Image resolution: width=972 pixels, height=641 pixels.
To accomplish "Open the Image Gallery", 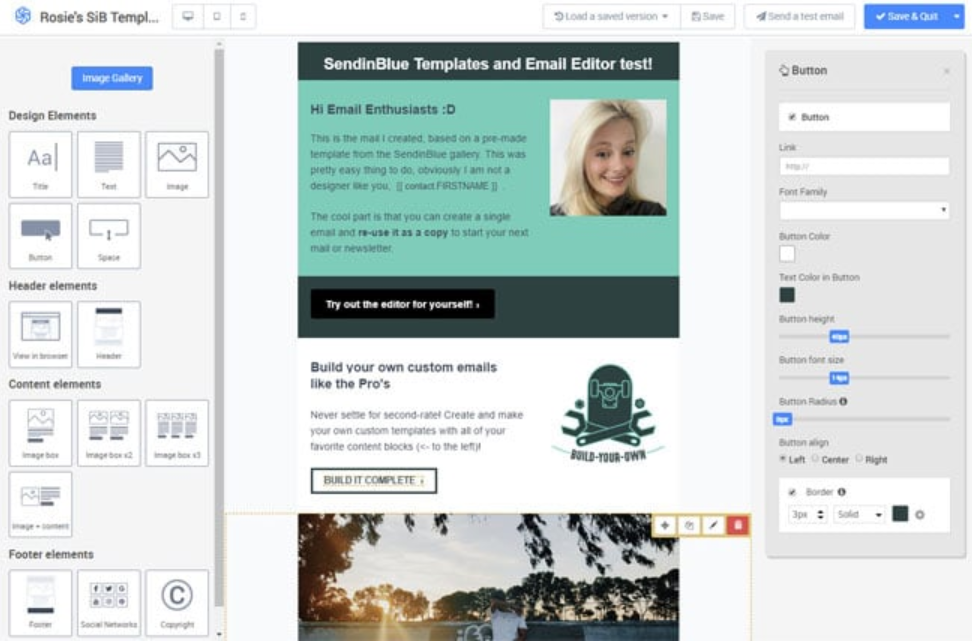I will click(112, 78).
